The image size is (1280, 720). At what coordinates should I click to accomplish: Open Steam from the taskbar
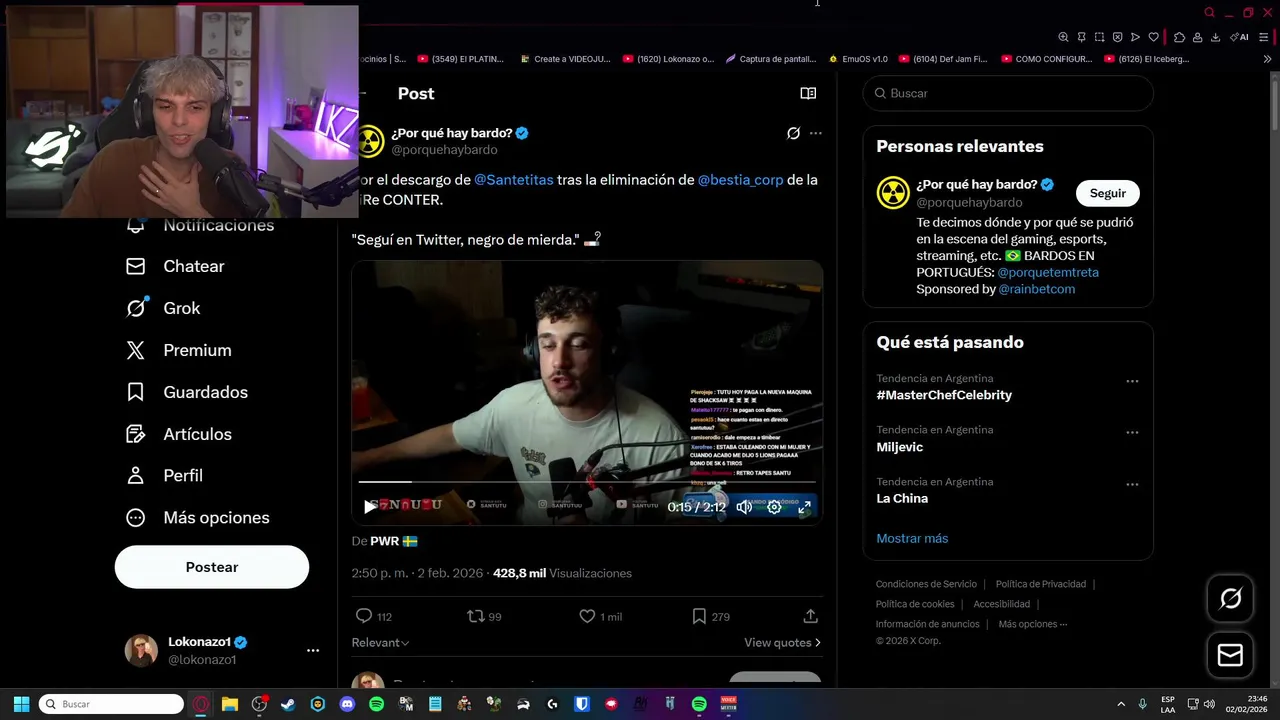coord(288,704)
